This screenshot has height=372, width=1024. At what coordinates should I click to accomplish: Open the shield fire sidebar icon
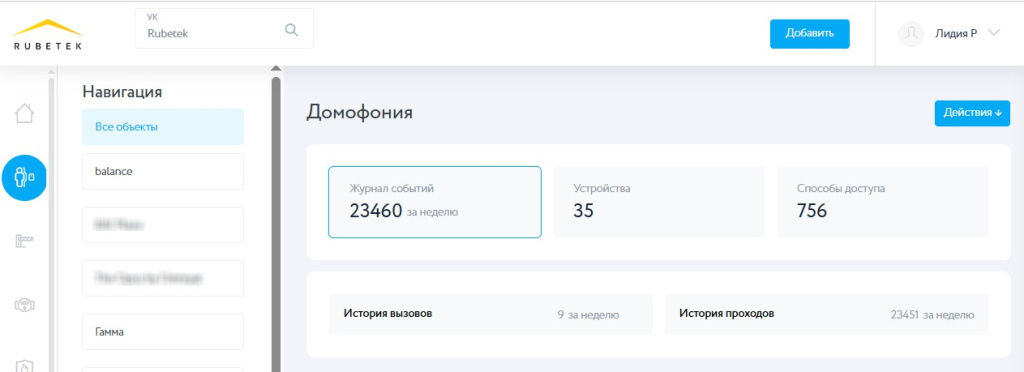[x=24, y=366]
